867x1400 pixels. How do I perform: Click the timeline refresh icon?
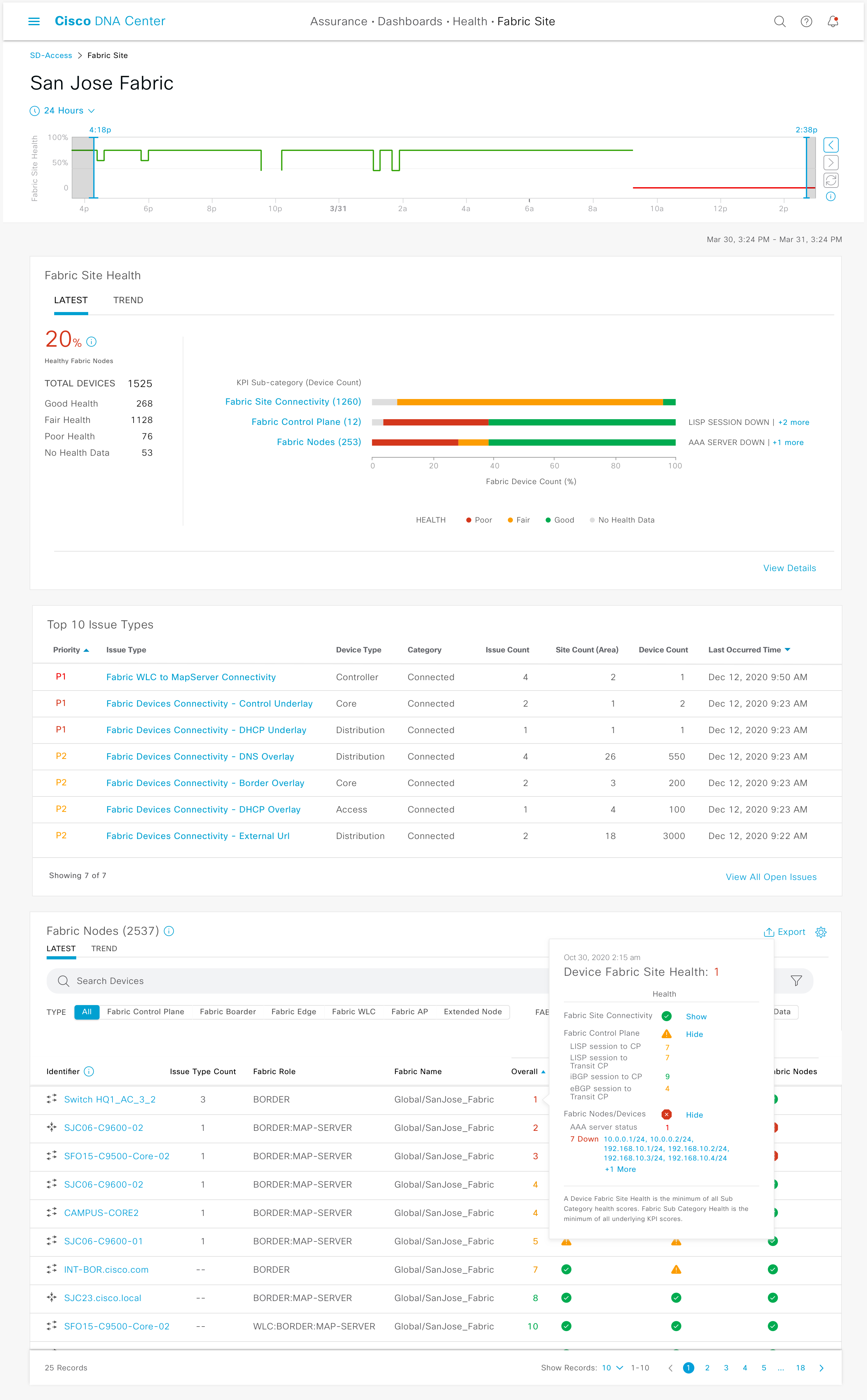[831, 181]
